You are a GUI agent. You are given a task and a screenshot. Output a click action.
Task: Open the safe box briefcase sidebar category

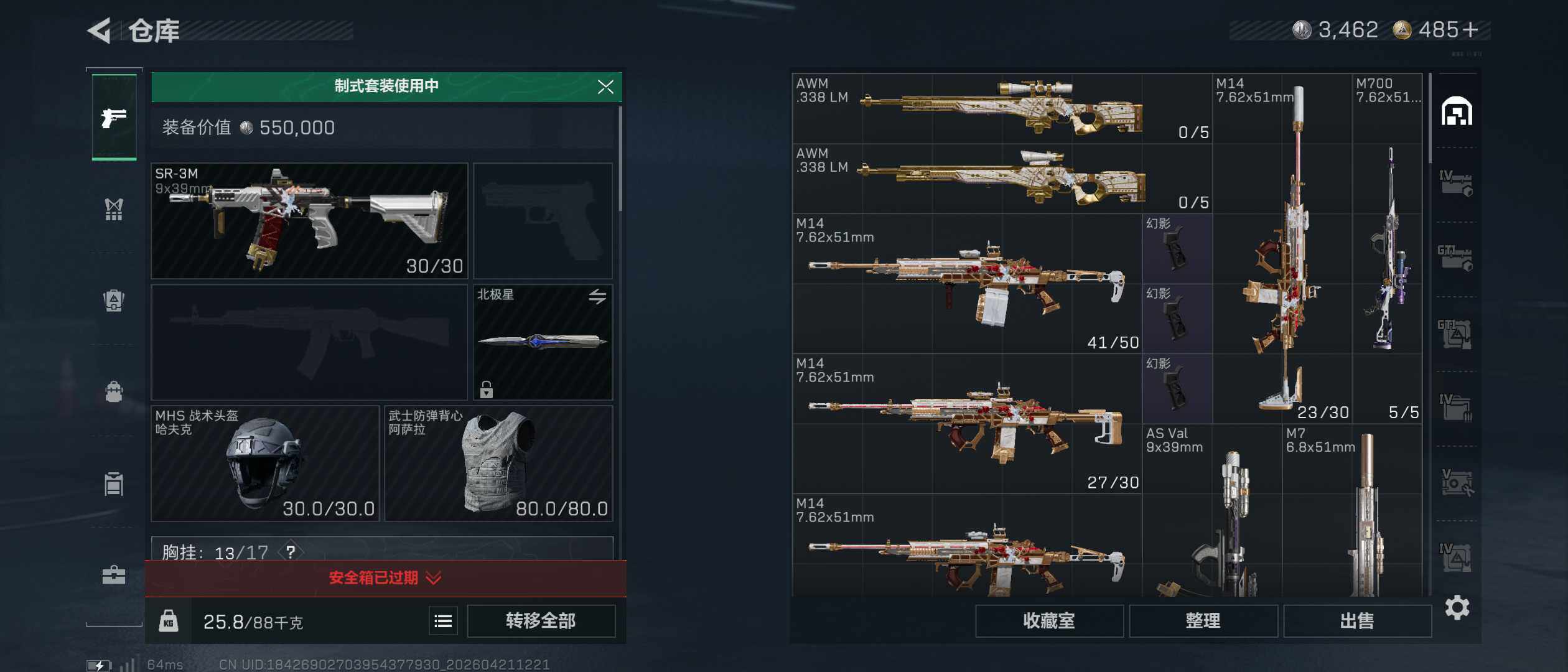point(114,574)
